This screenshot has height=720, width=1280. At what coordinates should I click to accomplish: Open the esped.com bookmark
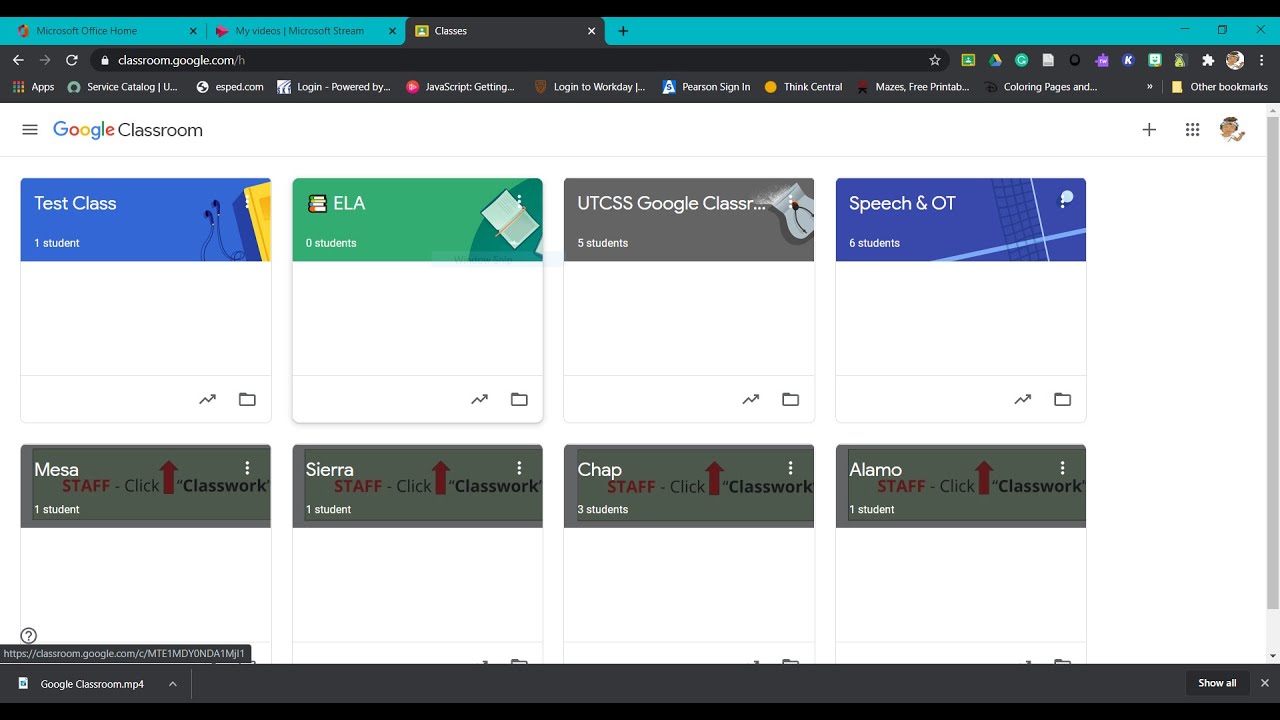[230, 87]
